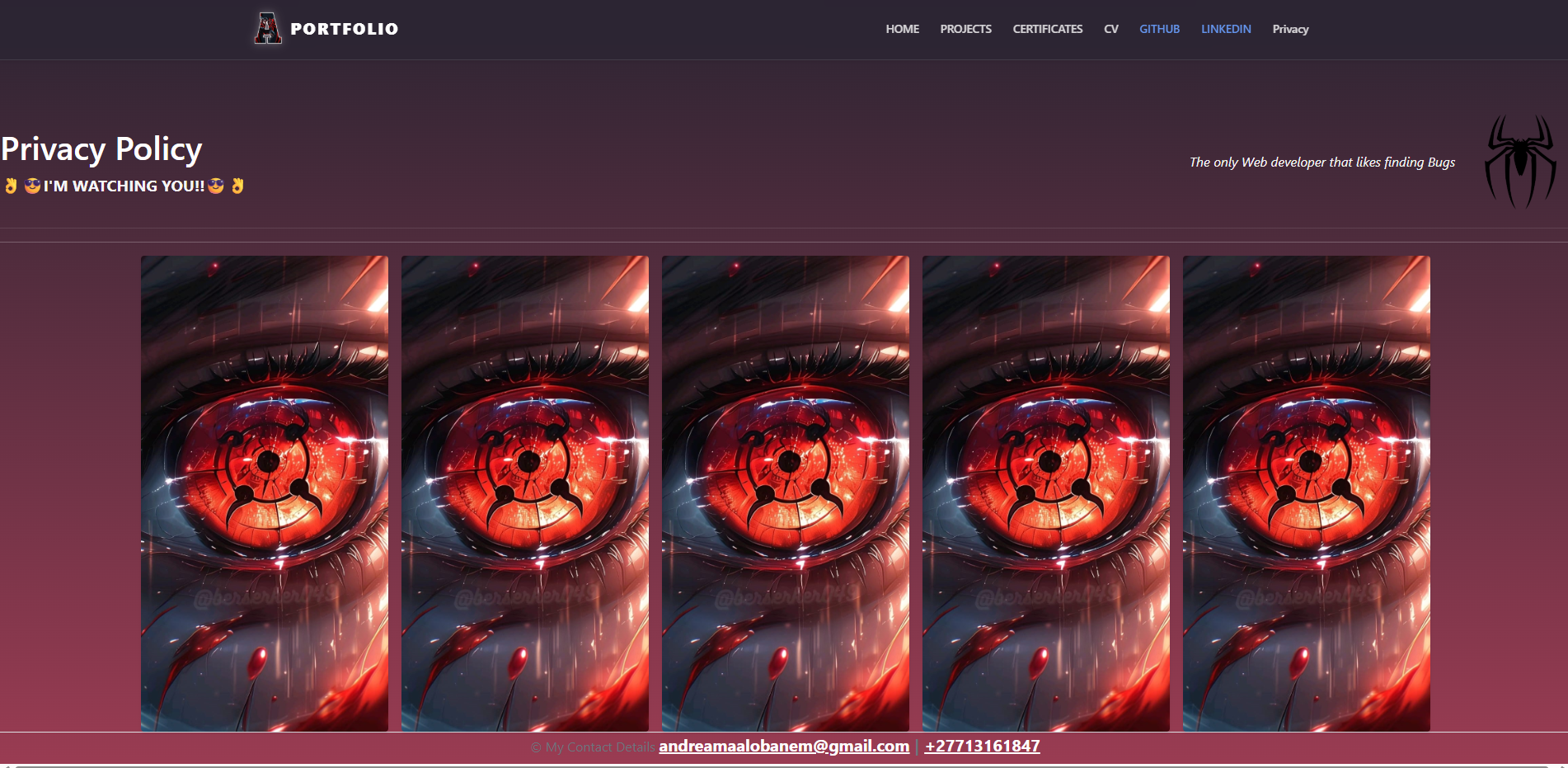Click the black spider image

click(1520, 161)
